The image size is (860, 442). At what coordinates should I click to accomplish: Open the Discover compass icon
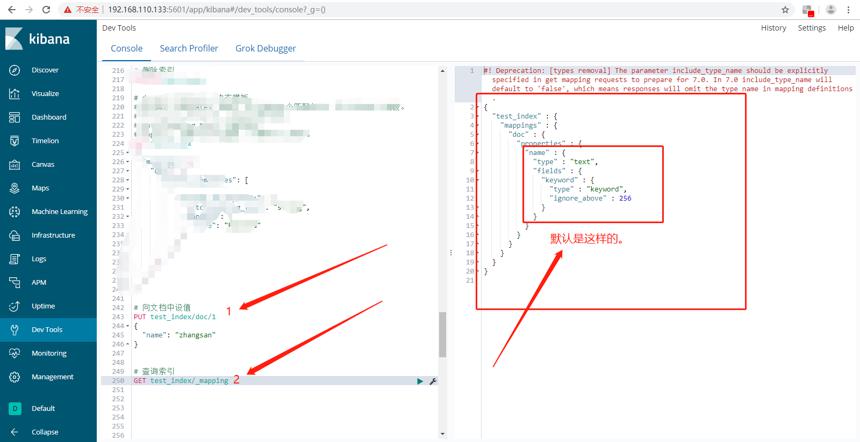[x=15, y=70]
